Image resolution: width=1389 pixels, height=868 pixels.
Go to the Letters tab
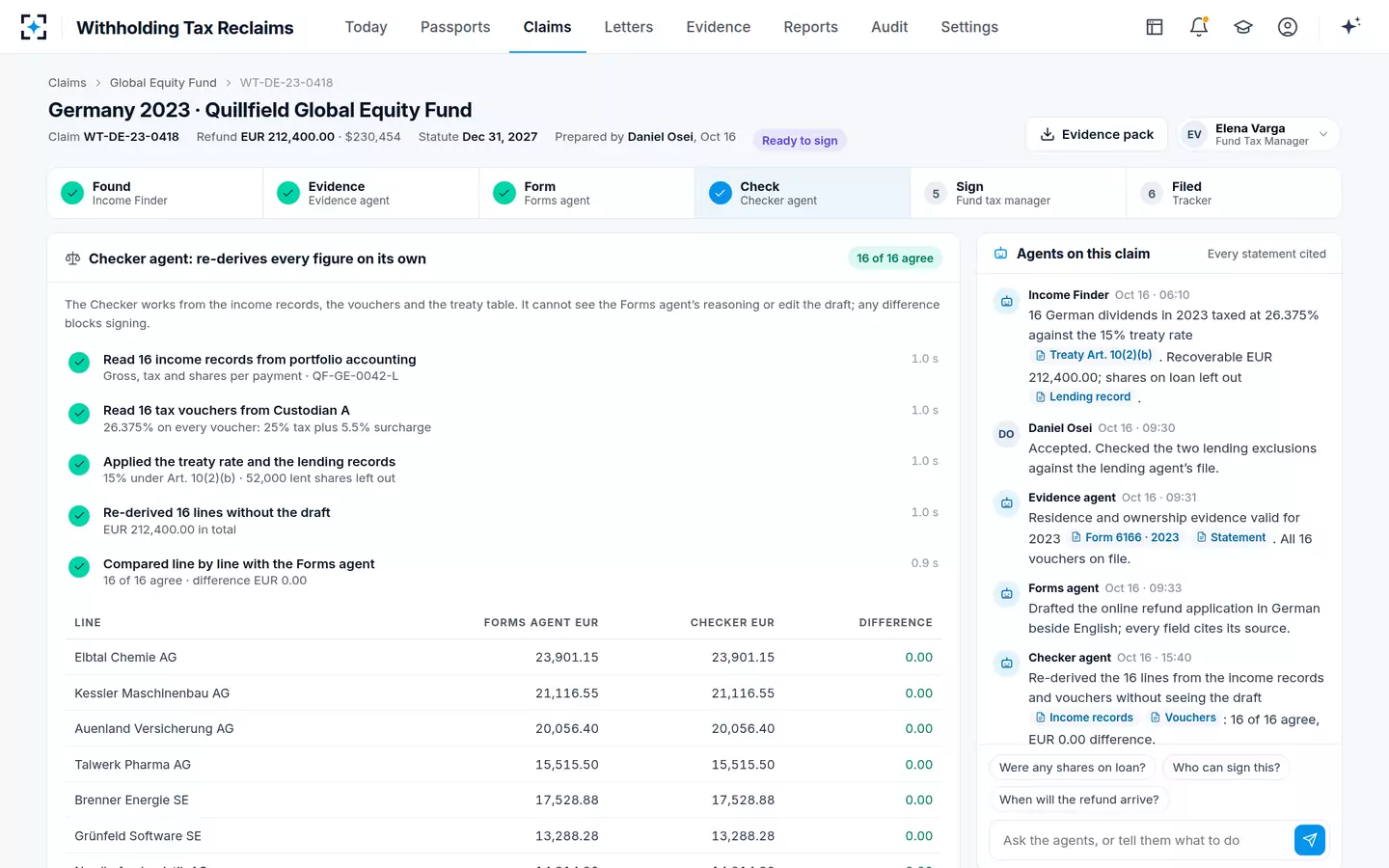pyautogui.click(x=629, y=27)
